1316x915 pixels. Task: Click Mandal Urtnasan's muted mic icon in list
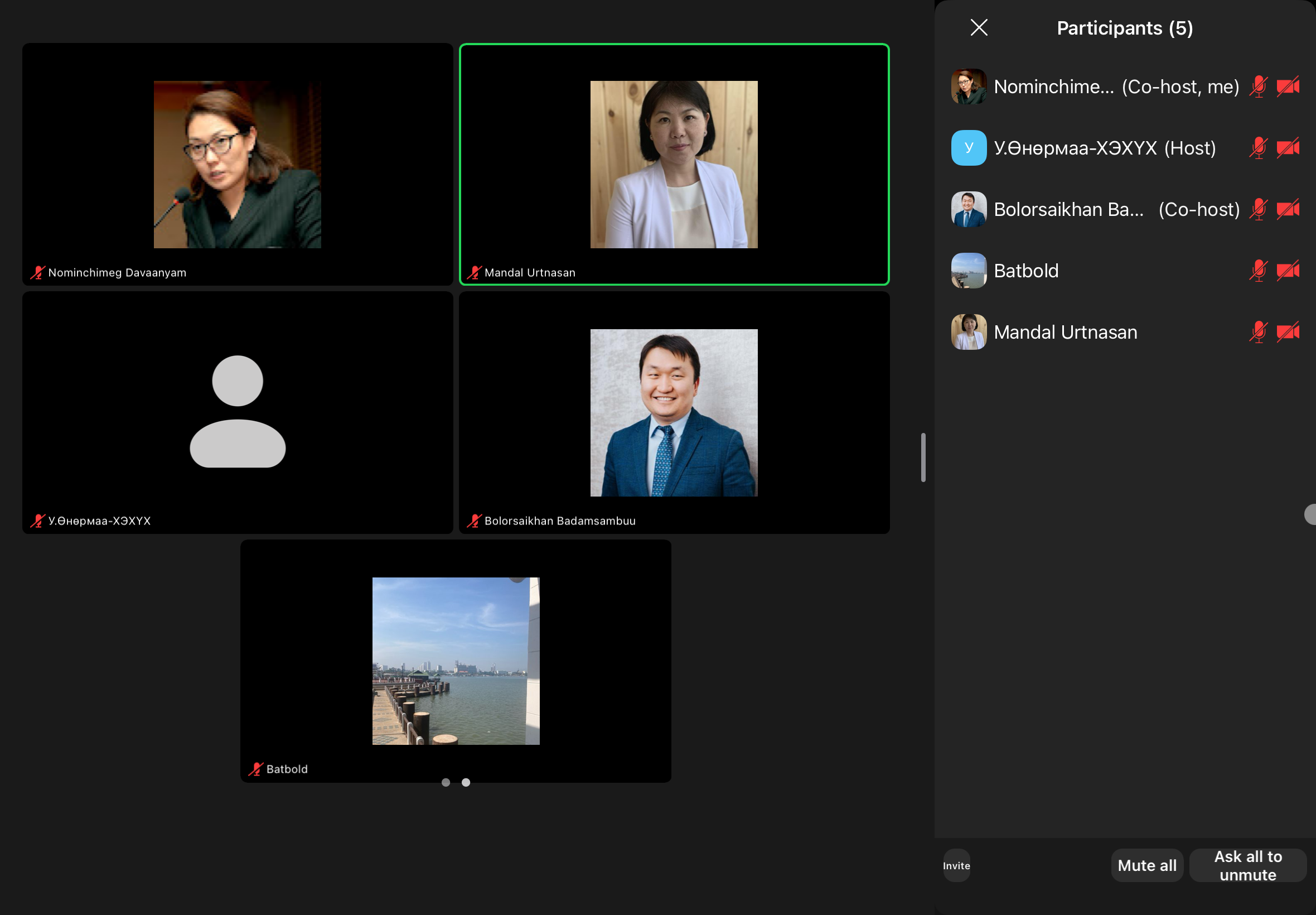1258,332
